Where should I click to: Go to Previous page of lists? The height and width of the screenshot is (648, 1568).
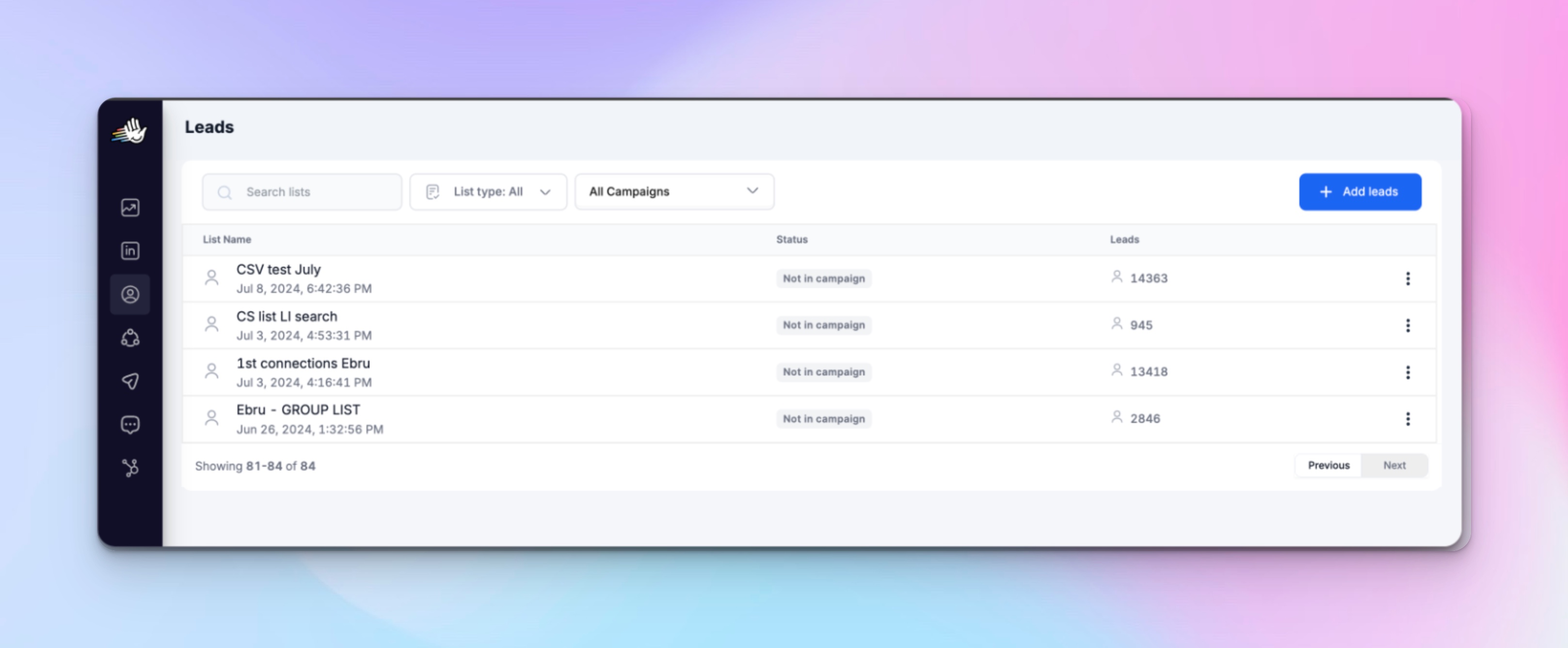(1328, 465)
